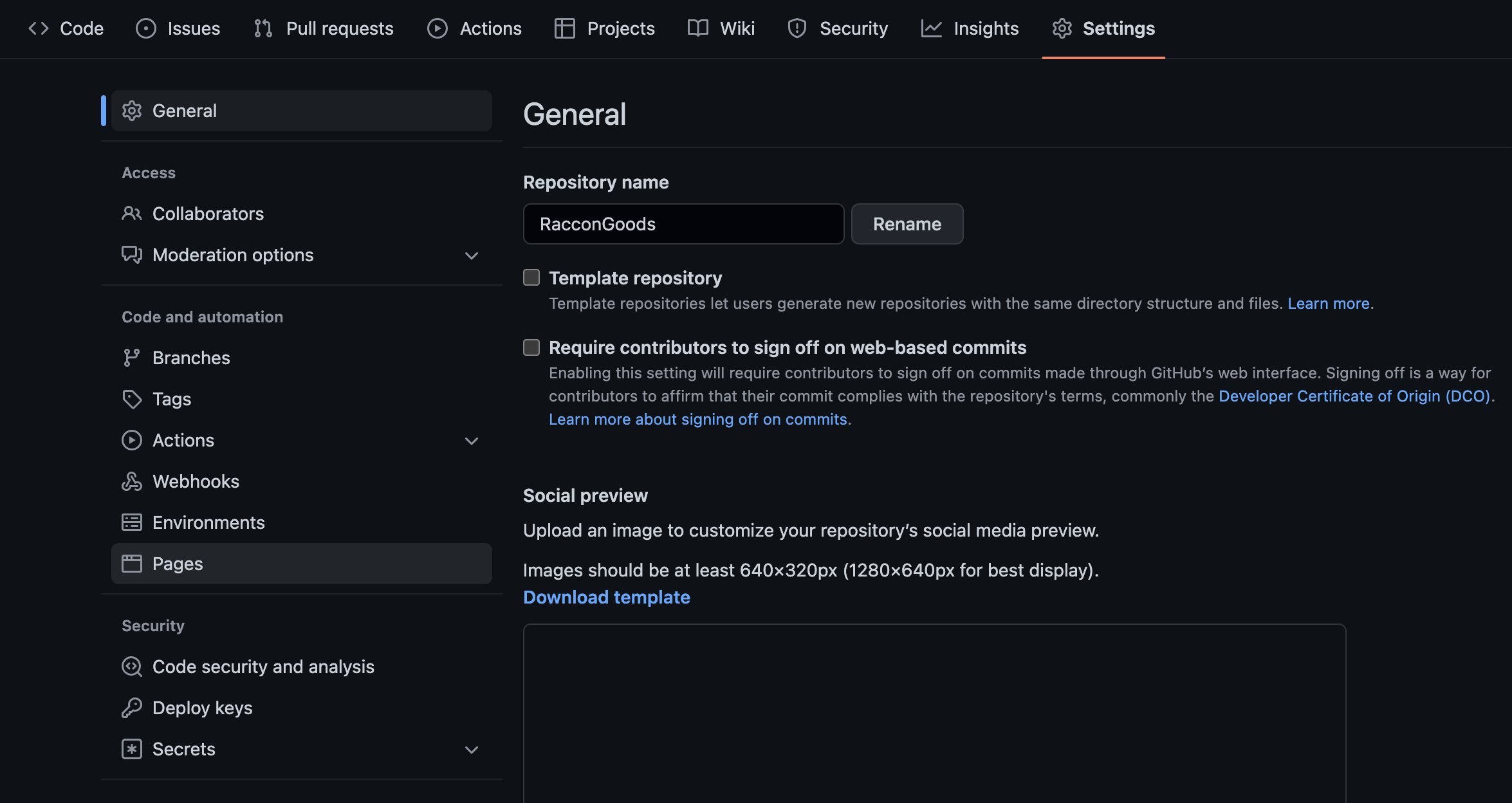Click the Code security and analysis icon
The width and height of the screenshot is (1512, 803).
click(x=131, y=667)
